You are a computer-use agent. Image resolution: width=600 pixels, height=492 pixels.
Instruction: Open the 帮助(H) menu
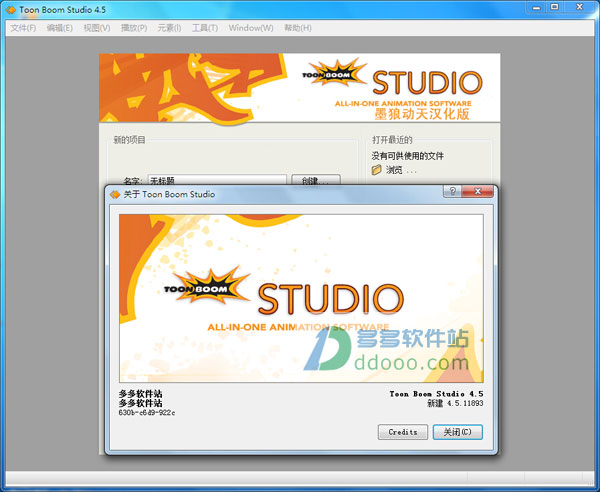coord(298,28)
